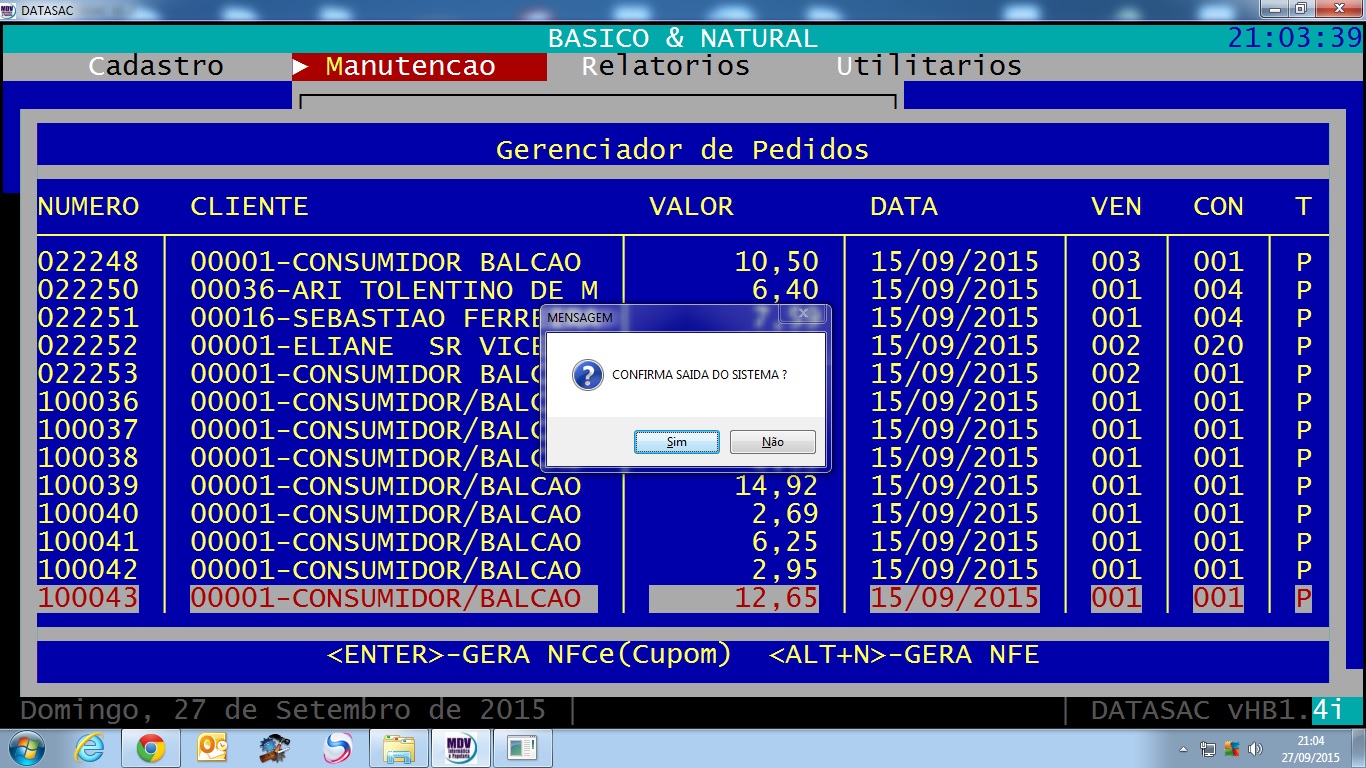Click the volume speaker tray icon
The height and width of the screenshot is (768, 1366).
click(1255, 749)
